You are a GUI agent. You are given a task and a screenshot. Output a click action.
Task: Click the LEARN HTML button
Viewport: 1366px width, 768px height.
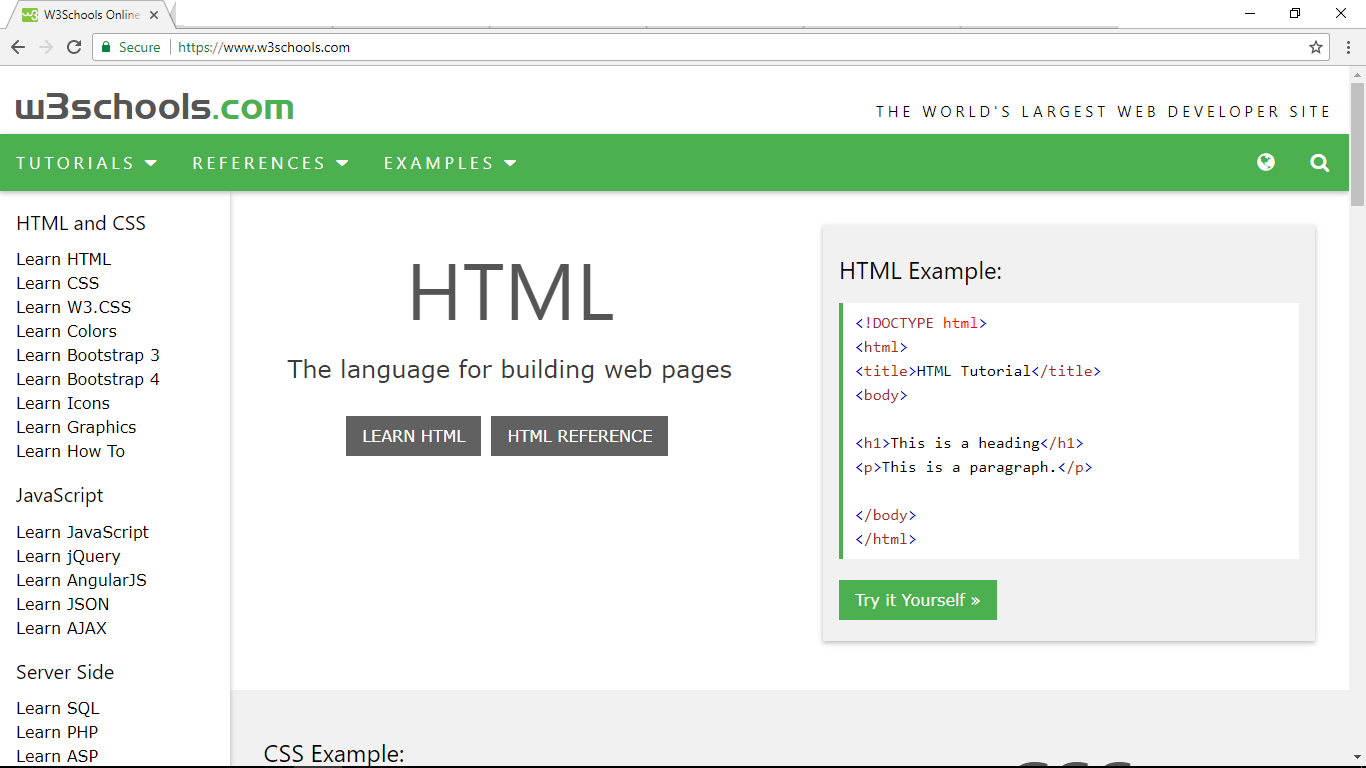[413, 436]
